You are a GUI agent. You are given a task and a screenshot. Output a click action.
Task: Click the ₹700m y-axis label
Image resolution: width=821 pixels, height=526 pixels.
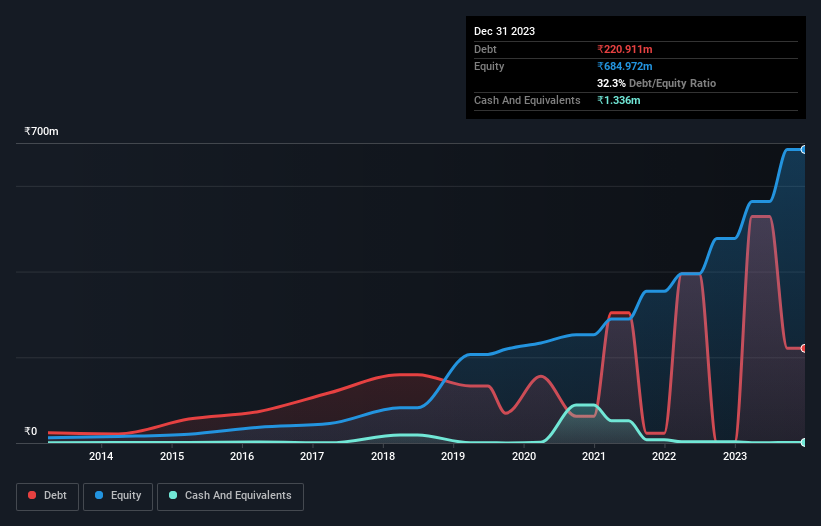point(41,131)
